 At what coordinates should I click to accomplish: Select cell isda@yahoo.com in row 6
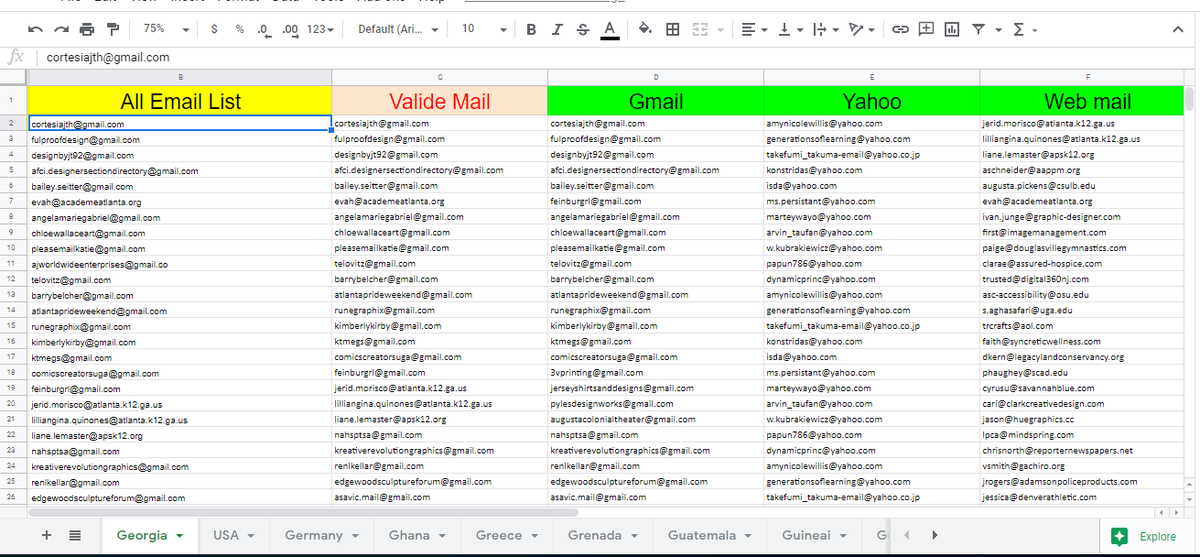coord(871,186)
